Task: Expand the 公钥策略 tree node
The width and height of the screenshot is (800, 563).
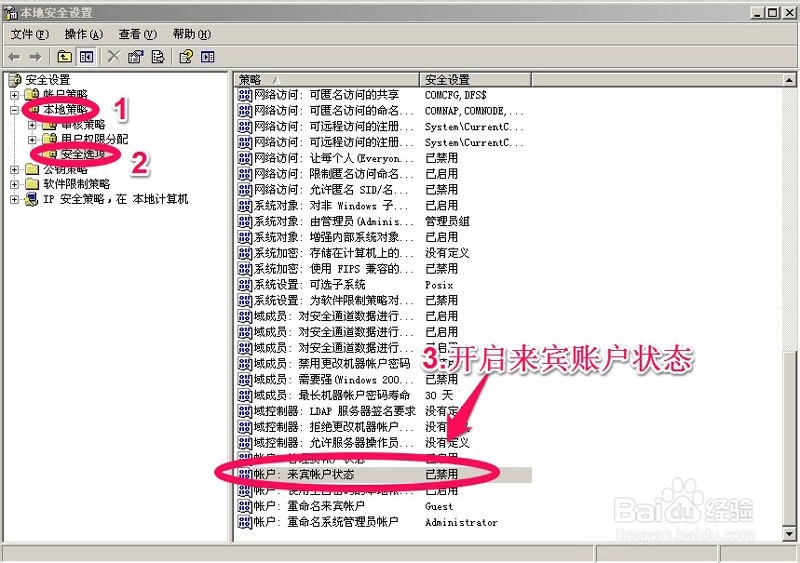Action: click(14, 169)
